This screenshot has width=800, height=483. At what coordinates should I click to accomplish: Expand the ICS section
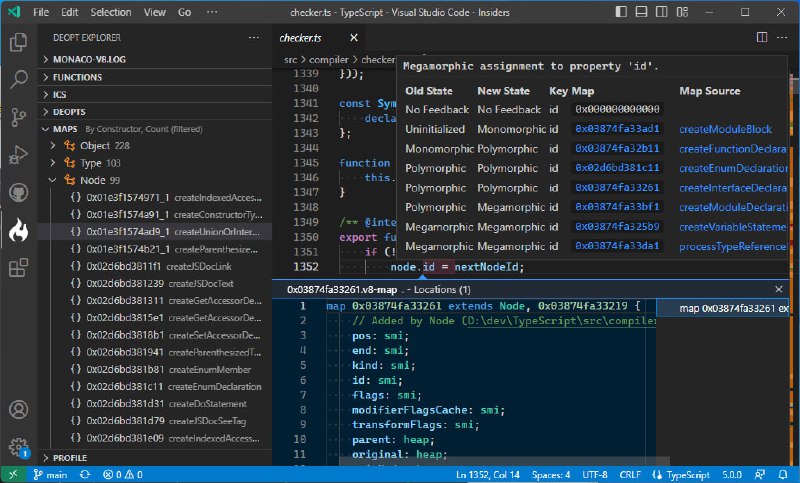click(155, 94)
